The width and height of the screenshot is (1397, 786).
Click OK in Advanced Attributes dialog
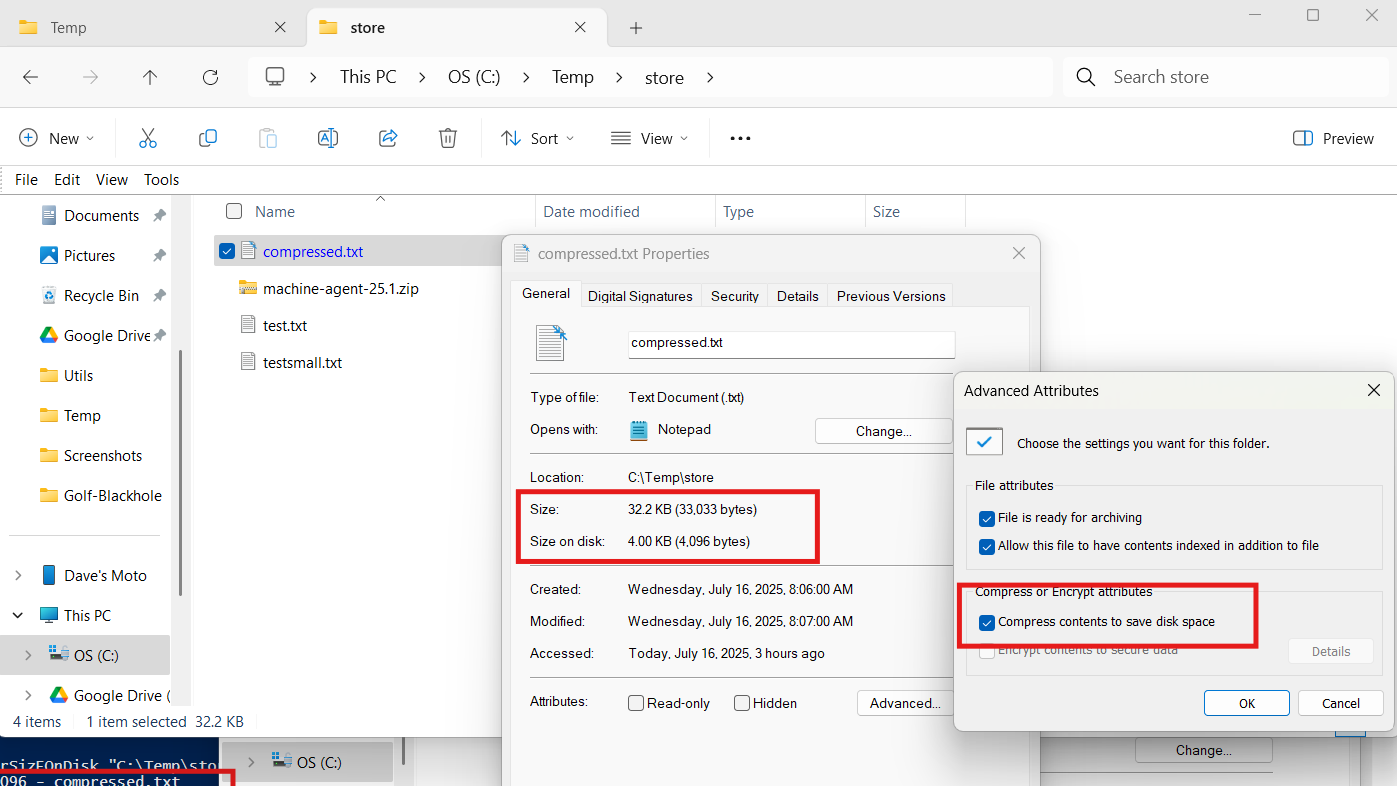pos(1247,703)
